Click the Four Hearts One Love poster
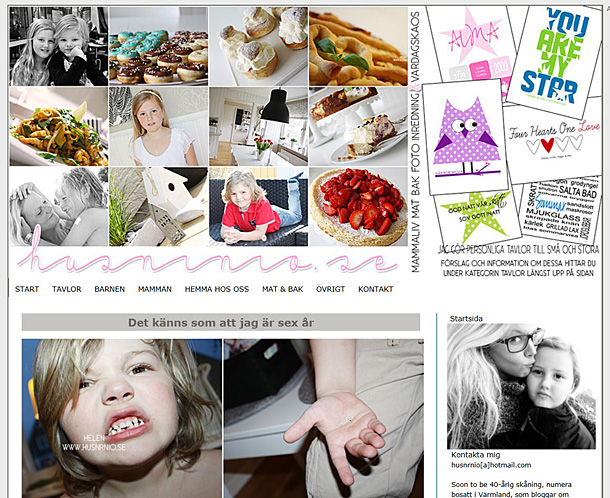The image size is (610, 498). [x=553, y=141]
